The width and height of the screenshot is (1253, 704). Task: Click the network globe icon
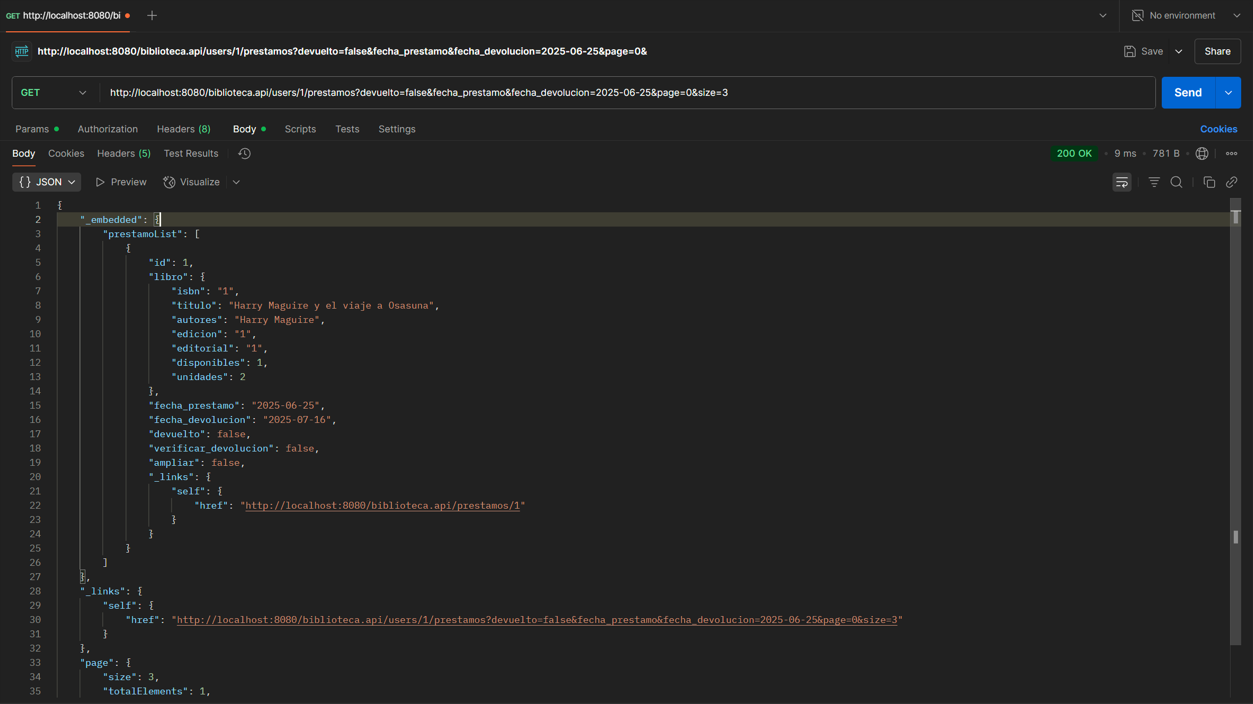[1202, 154]
